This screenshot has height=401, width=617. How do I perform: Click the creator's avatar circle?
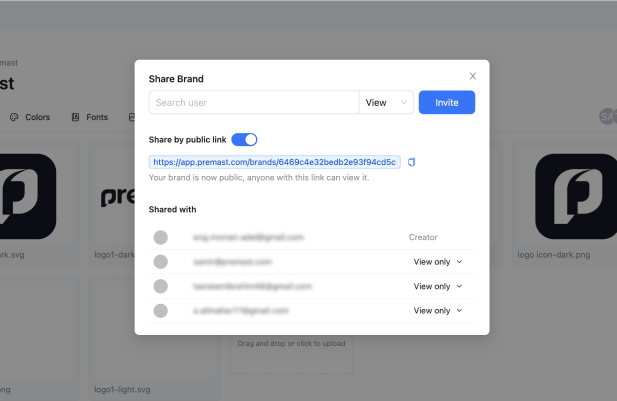161,237
